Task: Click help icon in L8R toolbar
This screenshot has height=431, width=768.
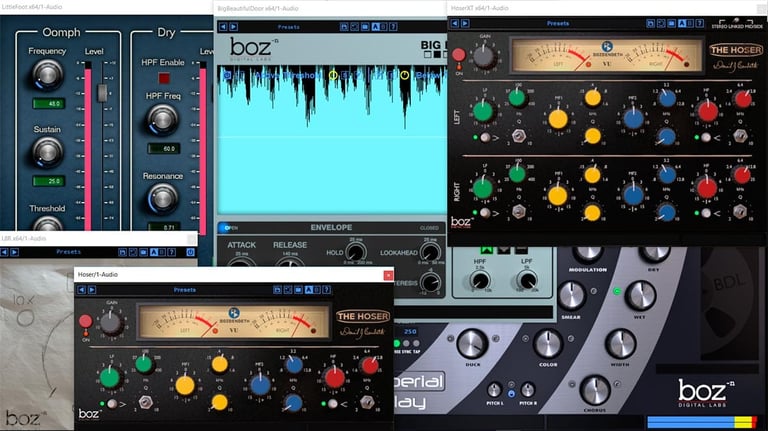Action: point(172,252)
